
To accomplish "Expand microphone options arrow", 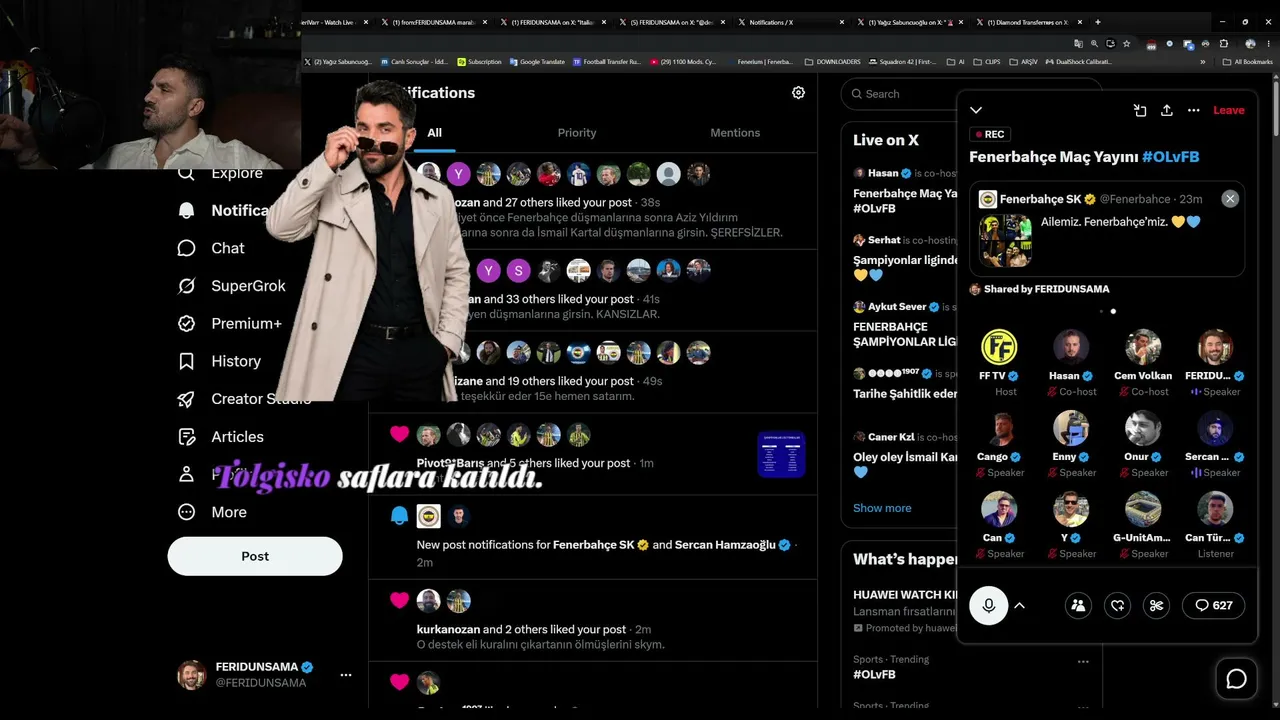I will [x=1019, y=605].
